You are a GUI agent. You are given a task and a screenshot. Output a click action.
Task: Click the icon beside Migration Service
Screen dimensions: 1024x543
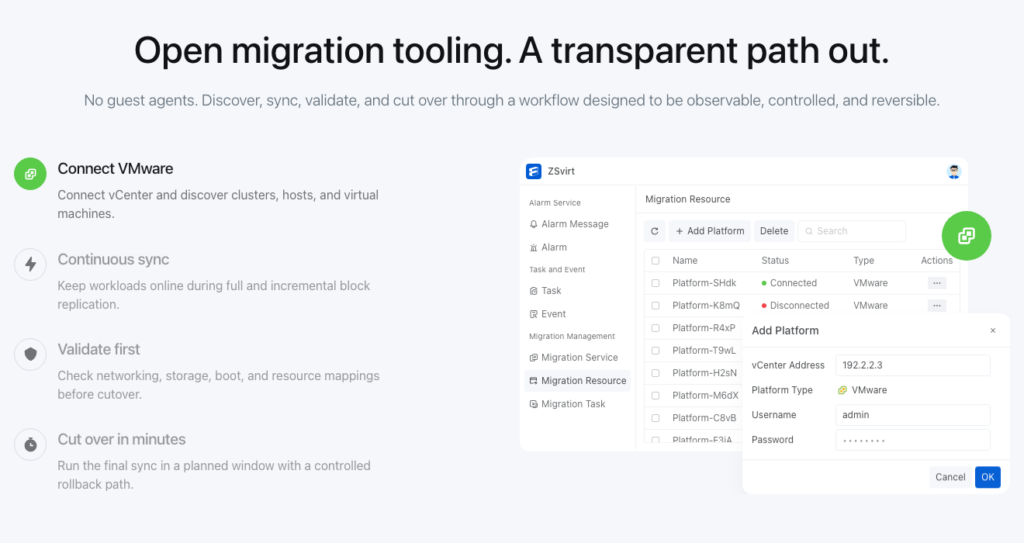coord(534,357)
